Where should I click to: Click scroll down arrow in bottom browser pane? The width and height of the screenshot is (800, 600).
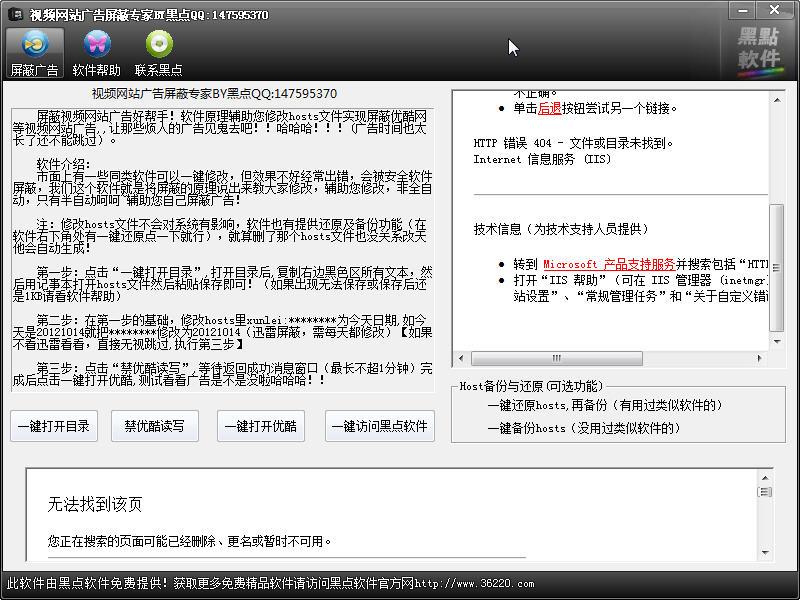tap(765, 552)
